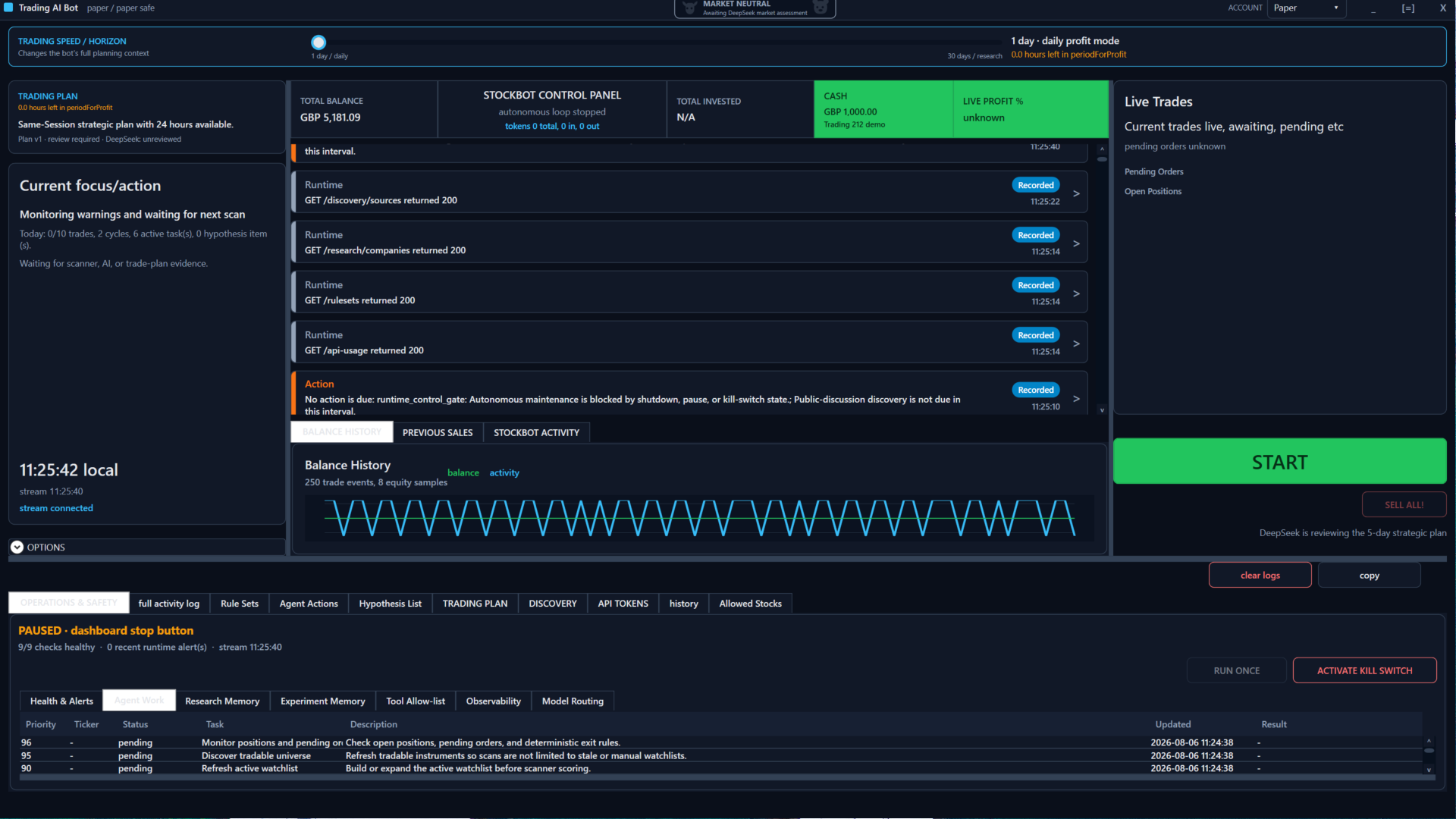
Task: Select the BALANCE HISTORY tab
Action: pyautogui.click(x=342, y=432)
